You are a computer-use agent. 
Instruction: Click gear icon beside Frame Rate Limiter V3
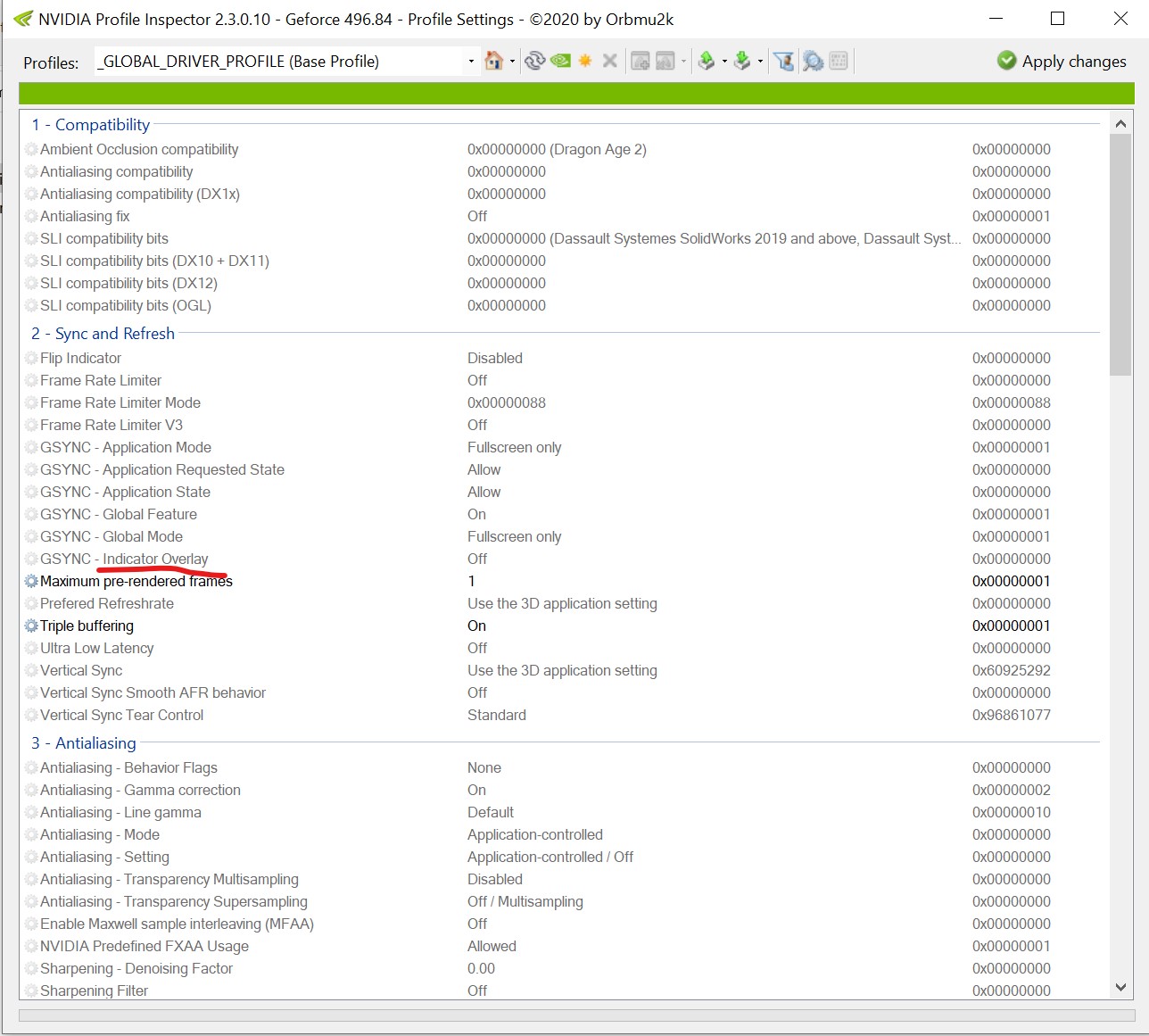pyautogui.click(x=31, y=425)
